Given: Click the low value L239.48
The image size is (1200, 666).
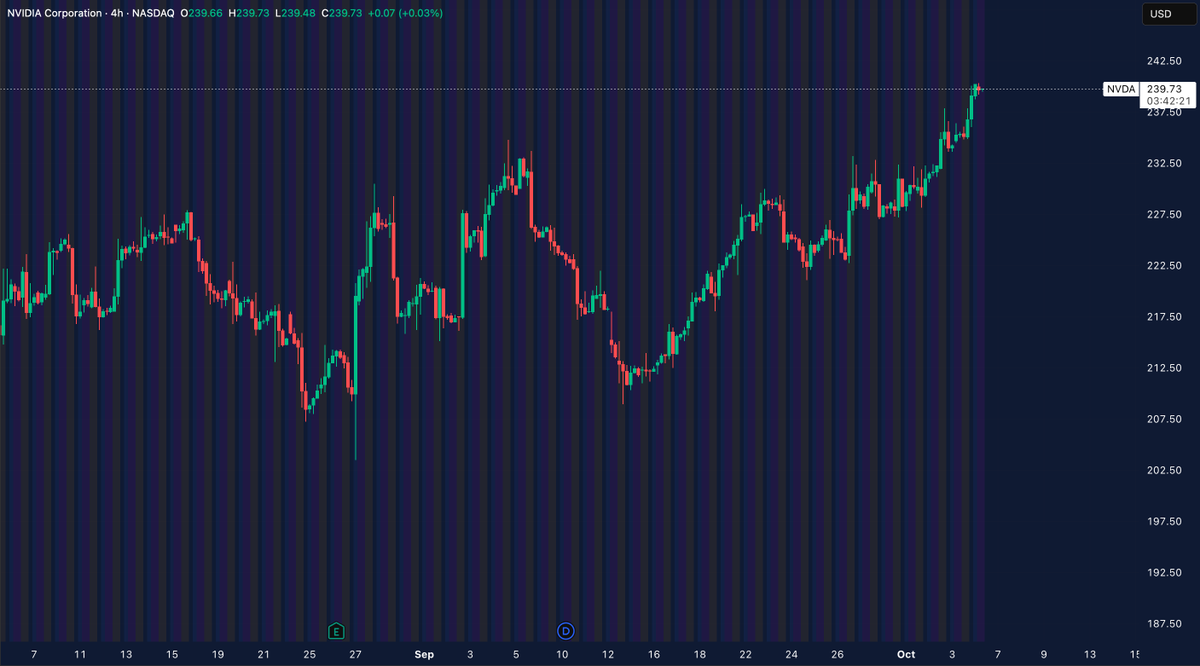Looking at the screenshot, I should click(x=297, y=13).
